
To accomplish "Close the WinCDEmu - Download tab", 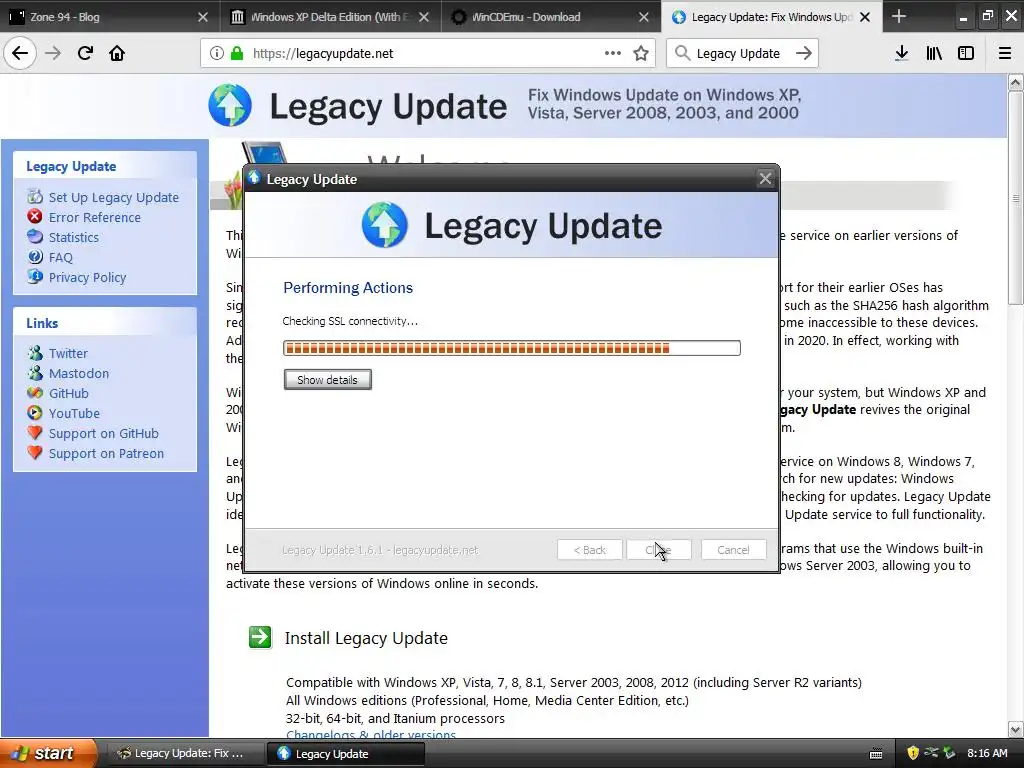I will coord(643,17).
